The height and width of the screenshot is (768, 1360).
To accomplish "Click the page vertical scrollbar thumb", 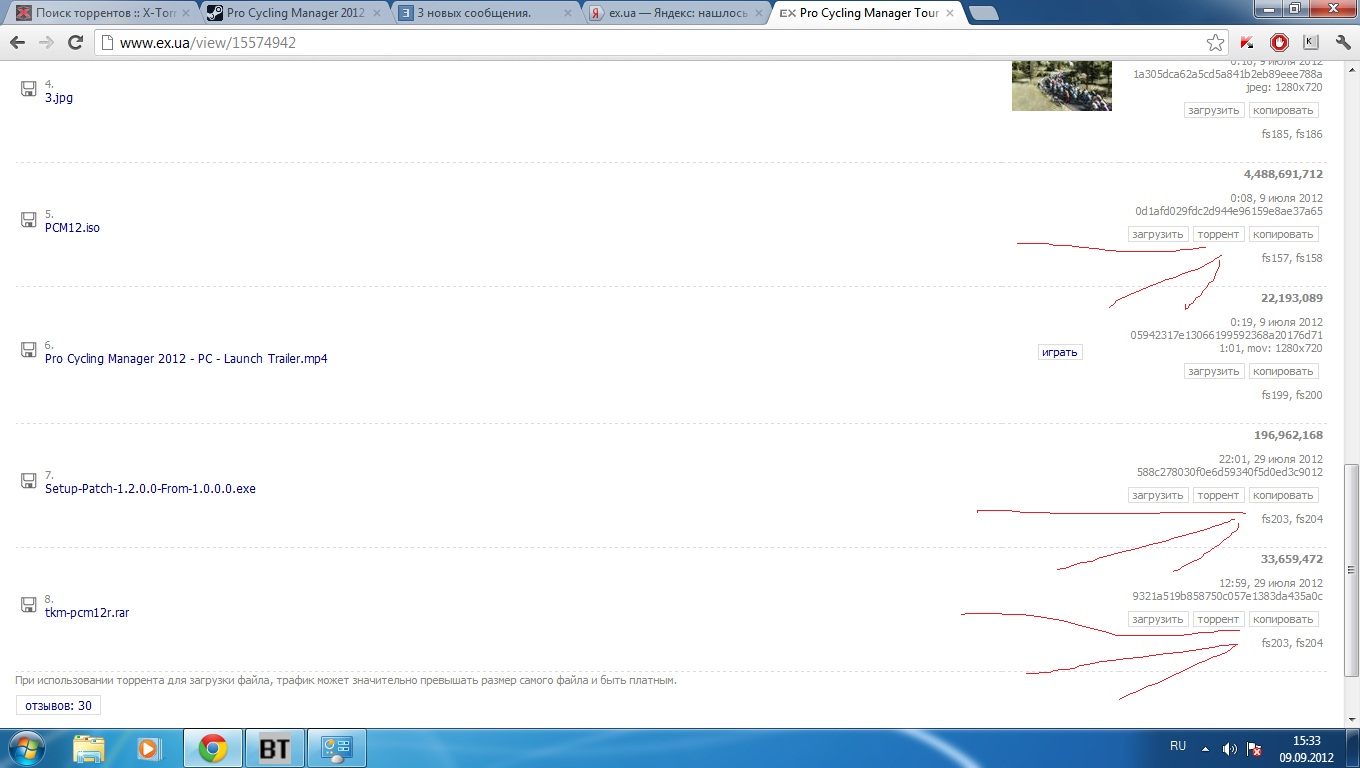I will (1351, 570).
